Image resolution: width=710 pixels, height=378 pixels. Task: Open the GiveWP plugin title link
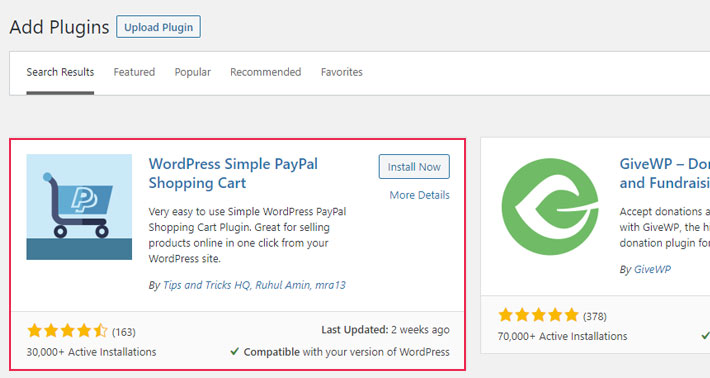[x=664, y=173]
